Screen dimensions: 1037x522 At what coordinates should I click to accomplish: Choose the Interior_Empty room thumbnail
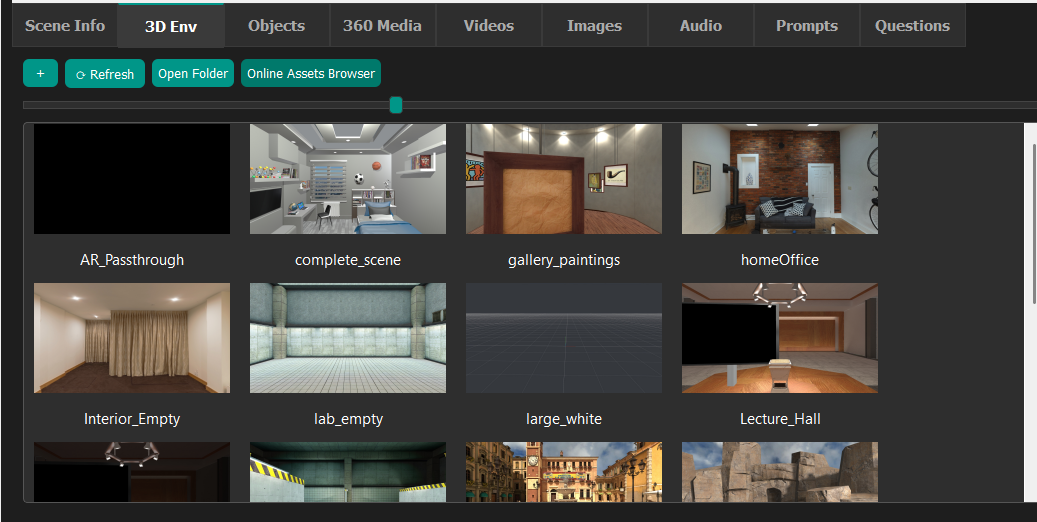pos(132,338)
